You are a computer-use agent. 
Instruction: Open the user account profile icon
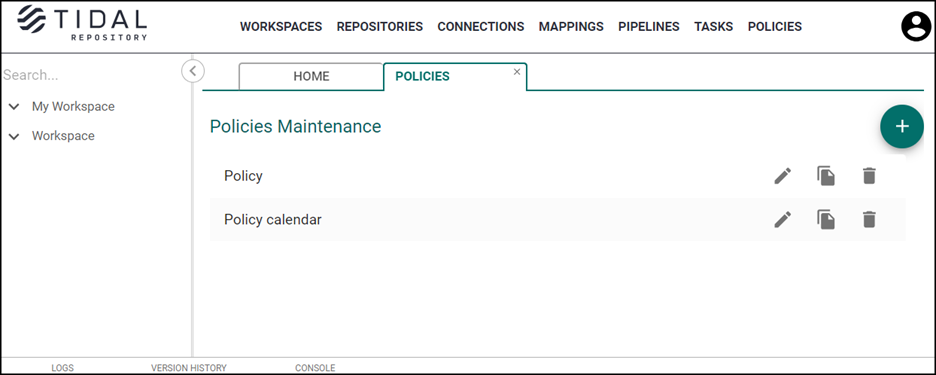pyautogui.click(x=916, y=26)
